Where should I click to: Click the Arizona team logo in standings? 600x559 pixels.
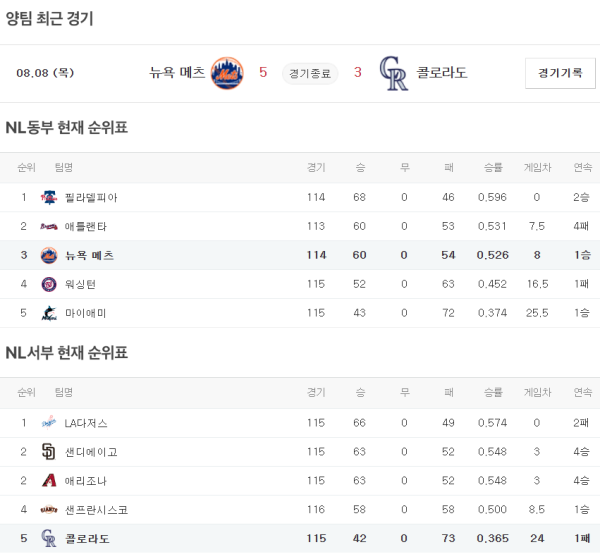[48, 481]
